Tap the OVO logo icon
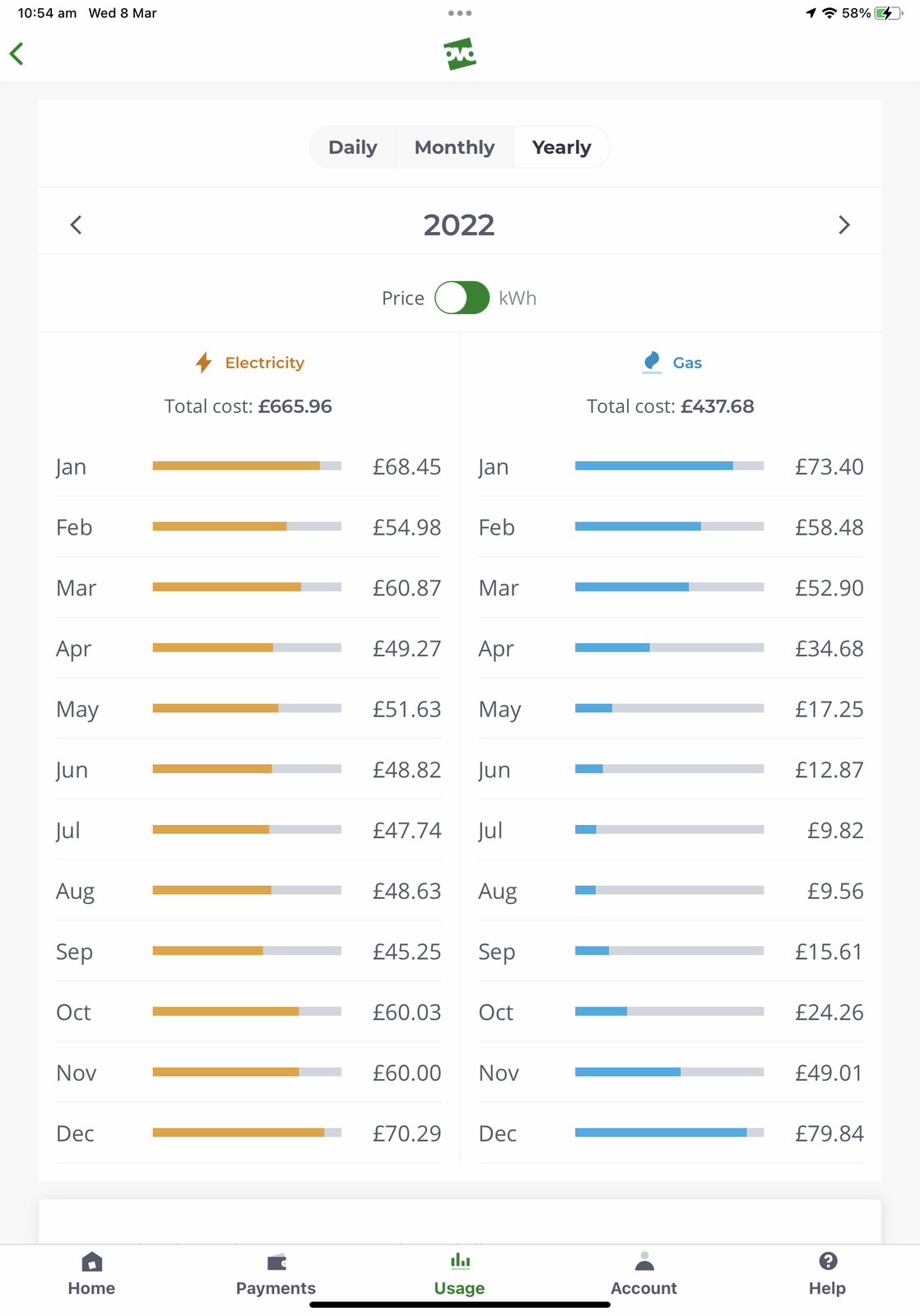This screenshot has width=920, height=1316. pos(460,54)
